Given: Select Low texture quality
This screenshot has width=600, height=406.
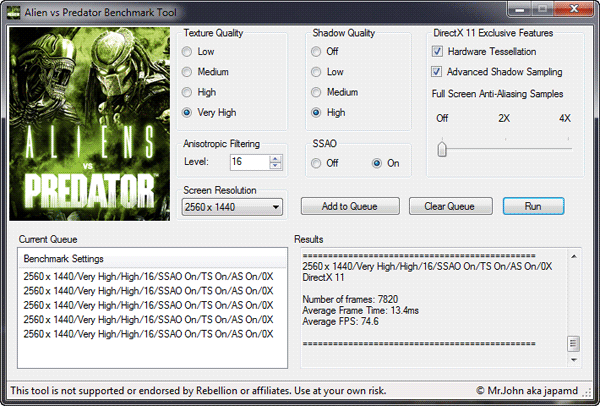Looking at the screenshot, I should (x=188, y=51).
